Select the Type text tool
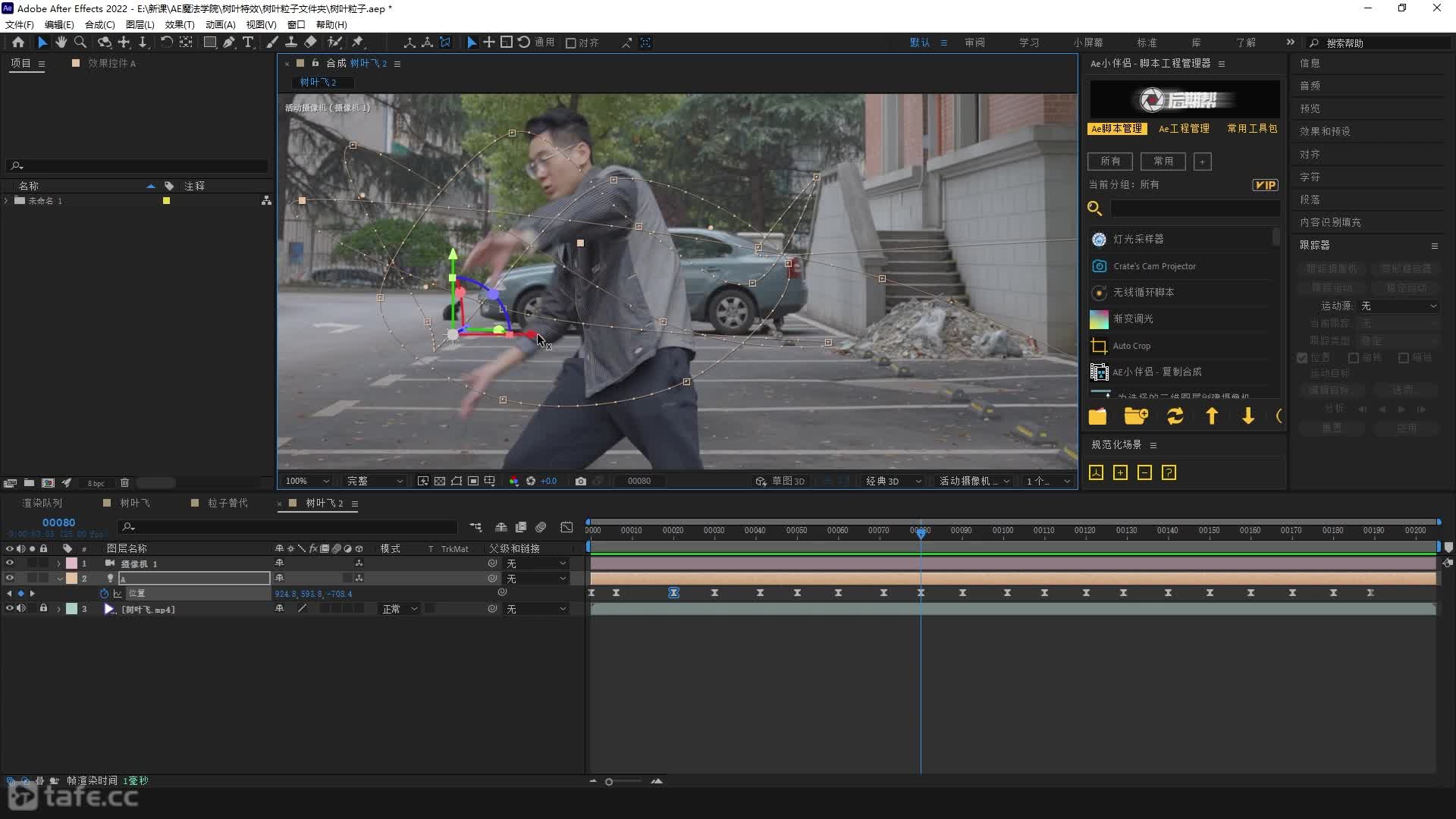 (248, 42)
